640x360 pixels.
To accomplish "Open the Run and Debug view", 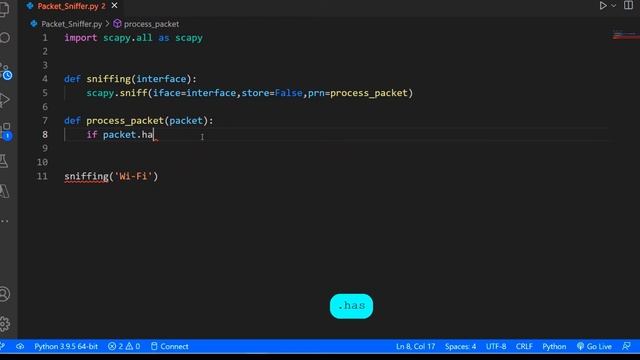I will 5,100.
